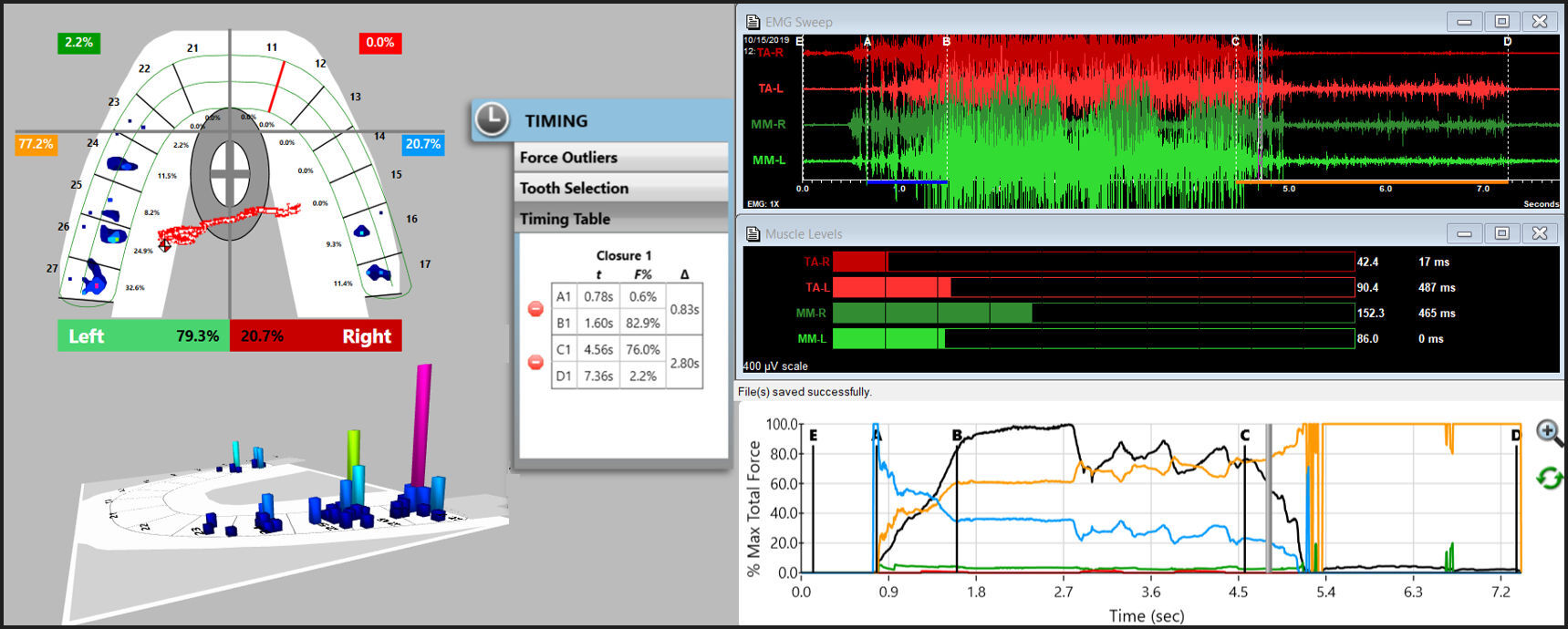The image size is (1568, 629).
Task: Click the green 2.2% quadrant label
Action: 79,42
